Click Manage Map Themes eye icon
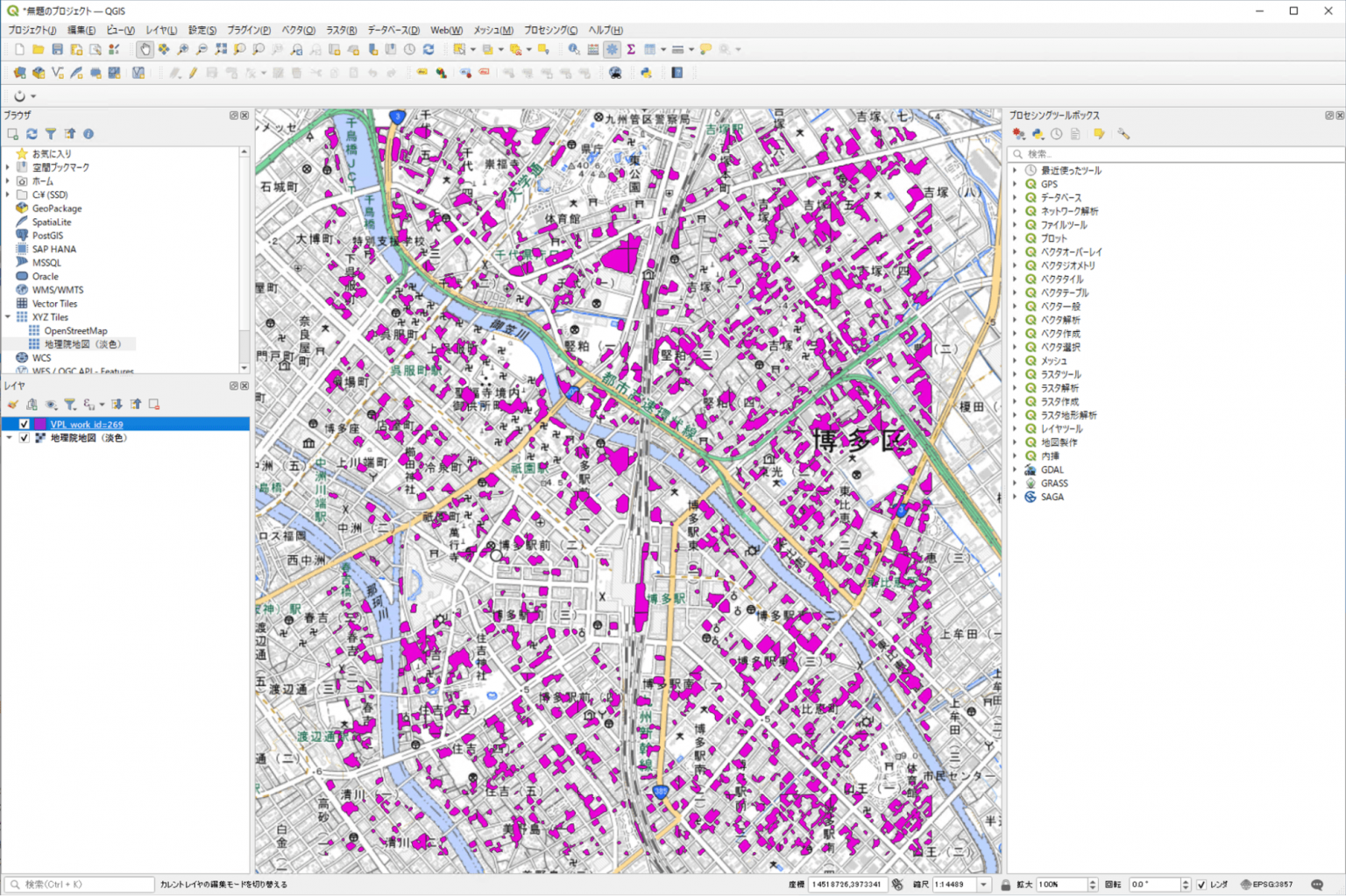This screenshot has width=1346, height=896. click(x=51, y=405)
